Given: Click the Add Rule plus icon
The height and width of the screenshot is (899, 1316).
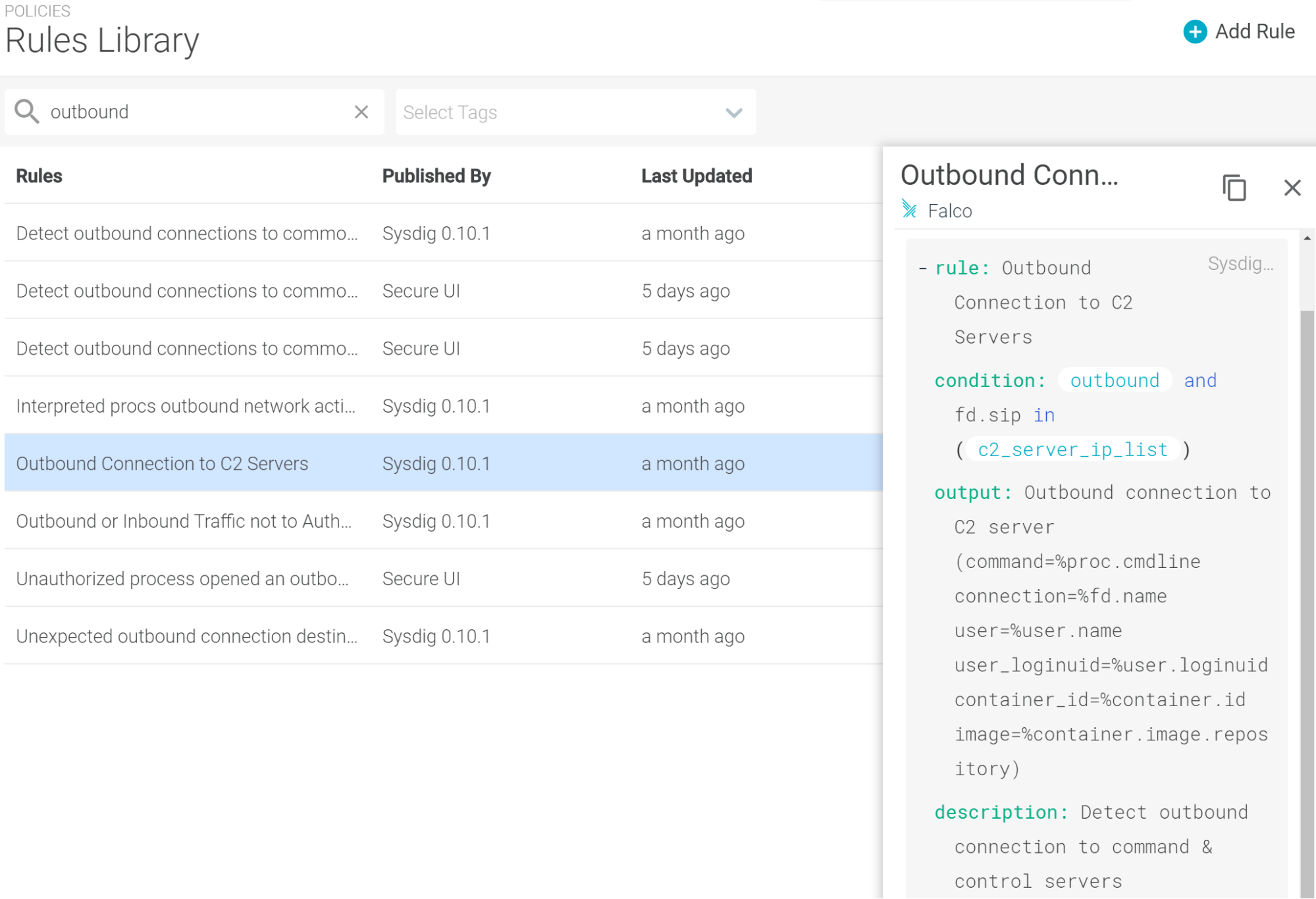Looking at the screenshot, I should (x=1194, y=32).
